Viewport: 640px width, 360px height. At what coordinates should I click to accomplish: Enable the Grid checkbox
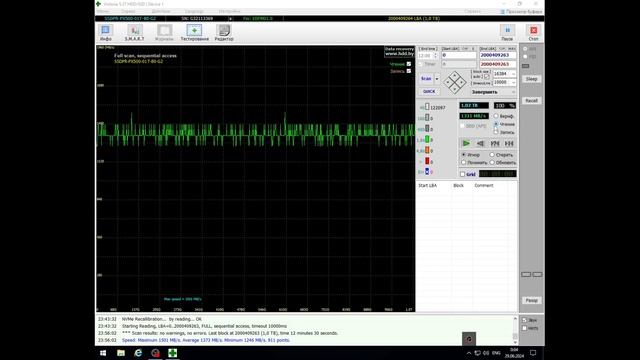coord(462,174)
